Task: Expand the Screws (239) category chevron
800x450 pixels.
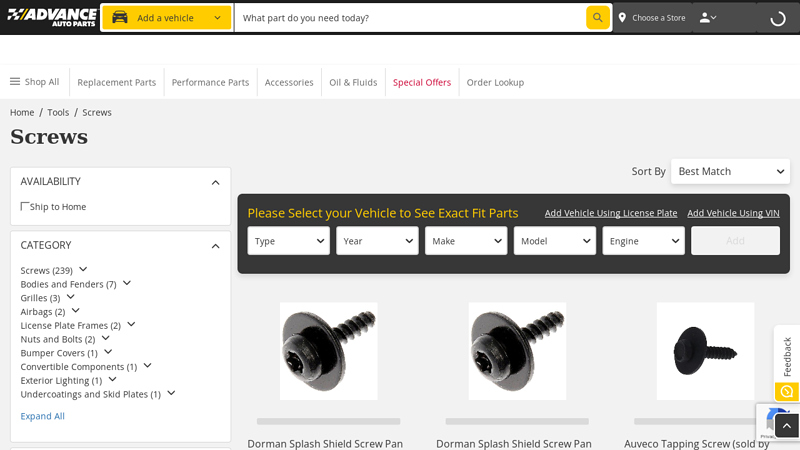Action: click(83, 269)
